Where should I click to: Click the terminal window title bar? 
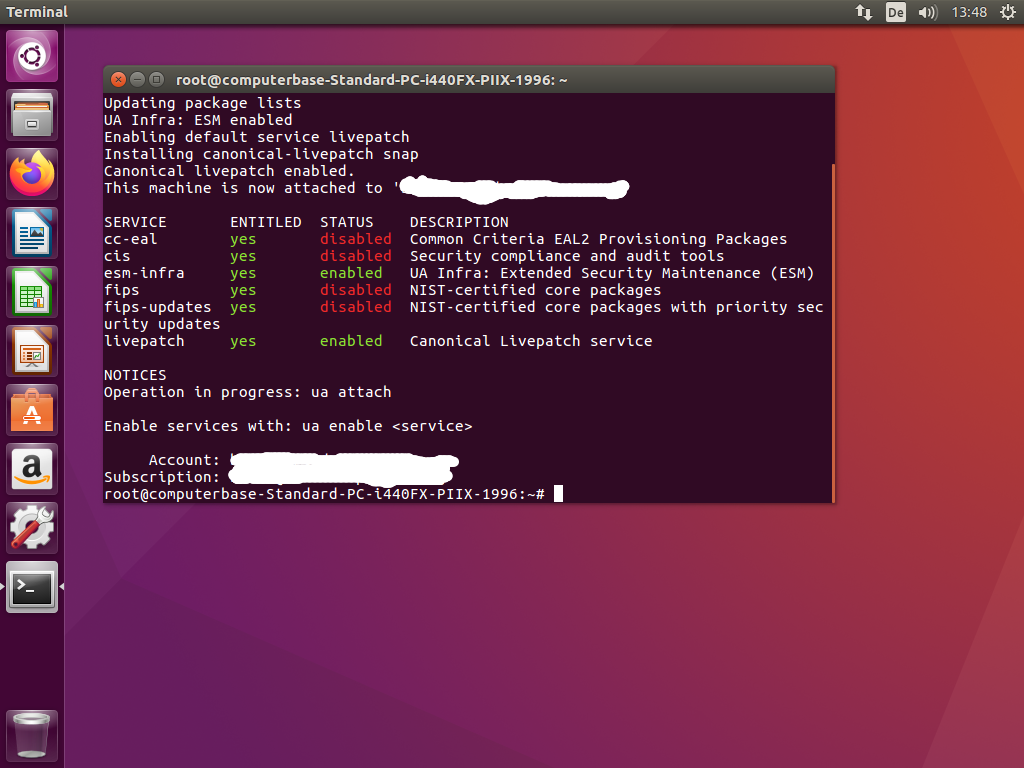point(469,80)
